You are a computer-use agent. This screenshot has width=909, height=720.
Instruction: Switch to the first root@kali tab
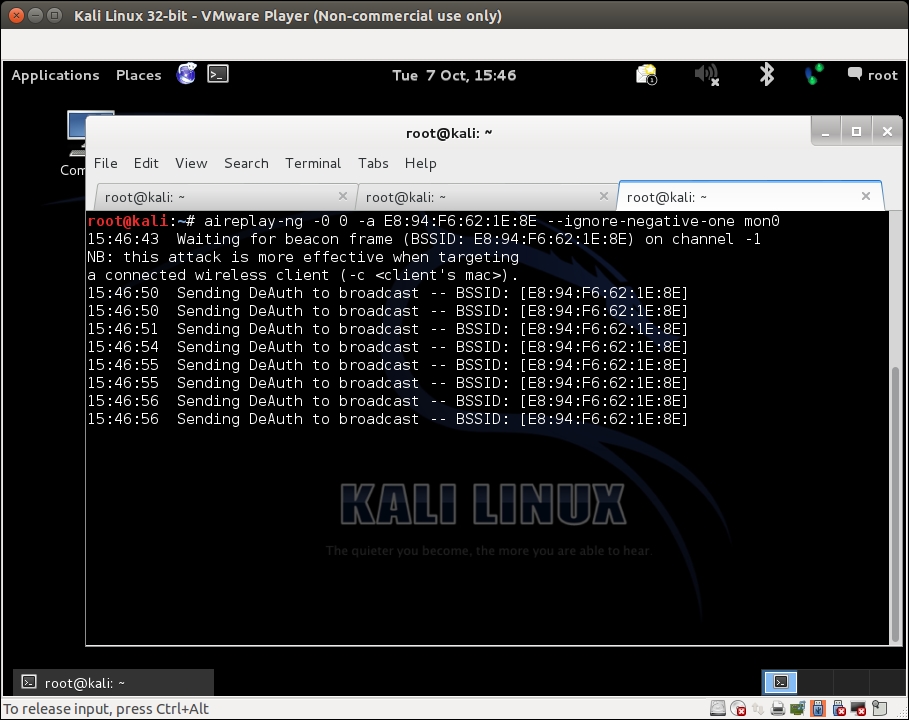pos(225,197)
